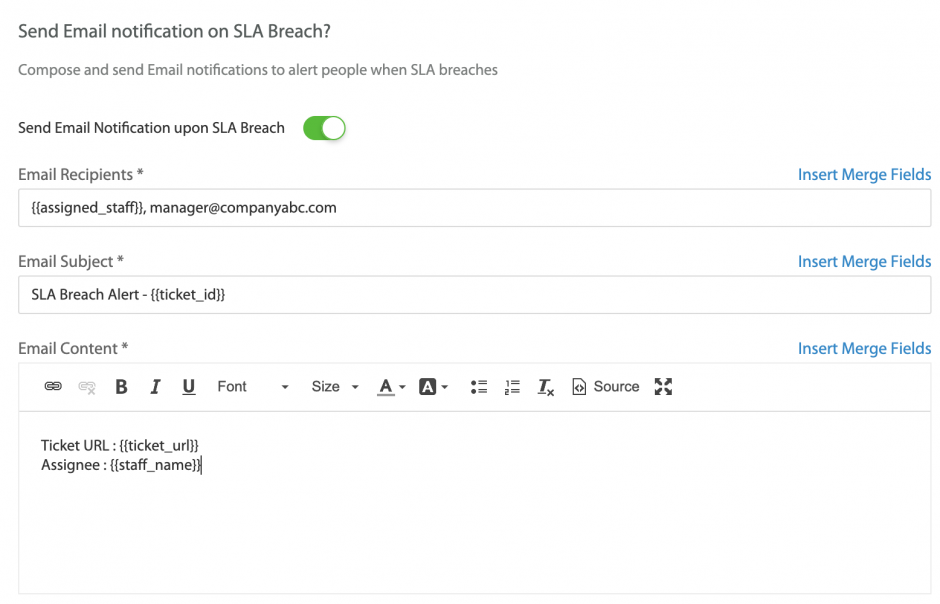The height and width of the screenshot is (604, 940).
Task: Open the Size dropdown
Action: click(334, 387)
